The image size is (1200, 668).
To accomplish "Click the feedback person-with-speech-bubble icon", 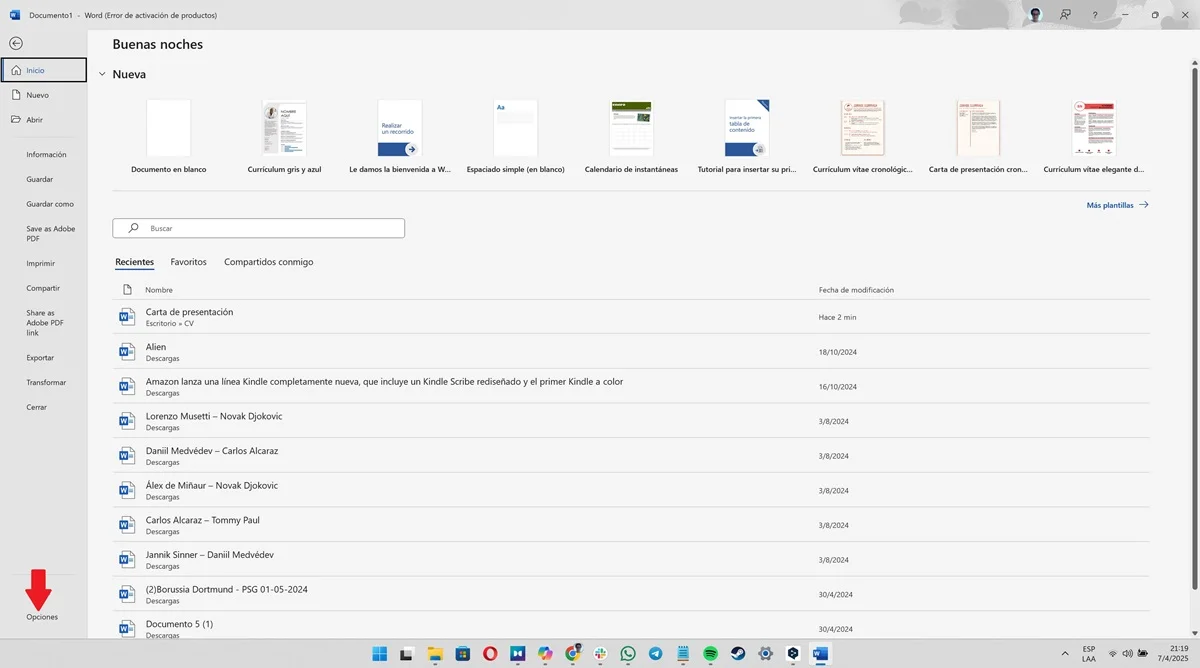I will coord(1066,15).
